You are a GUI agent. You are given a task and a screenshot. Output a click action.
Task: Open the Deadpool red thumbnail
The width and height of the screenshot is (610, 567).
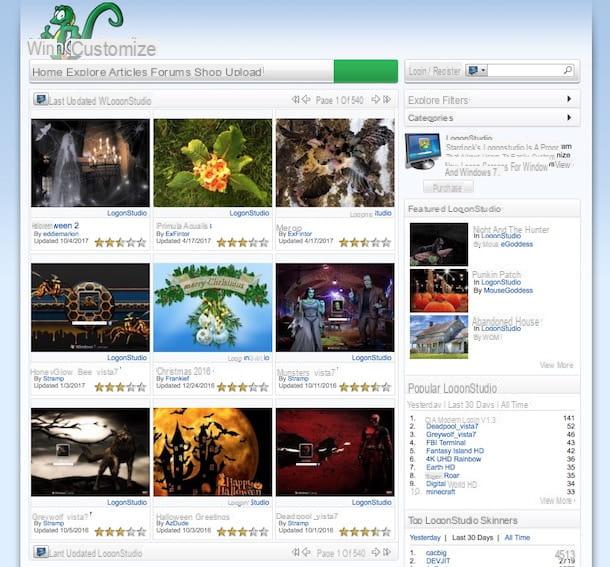(335, 452)
